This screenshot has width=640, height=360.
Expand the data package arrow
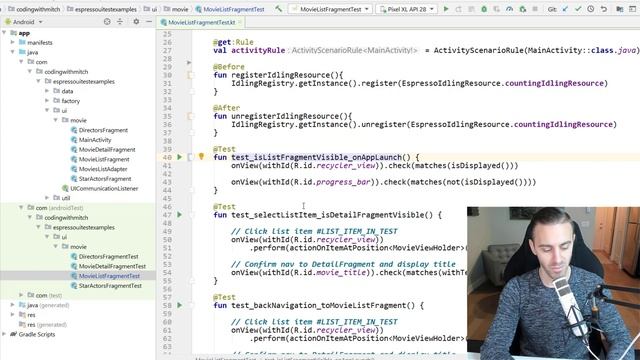pos(47,91)
